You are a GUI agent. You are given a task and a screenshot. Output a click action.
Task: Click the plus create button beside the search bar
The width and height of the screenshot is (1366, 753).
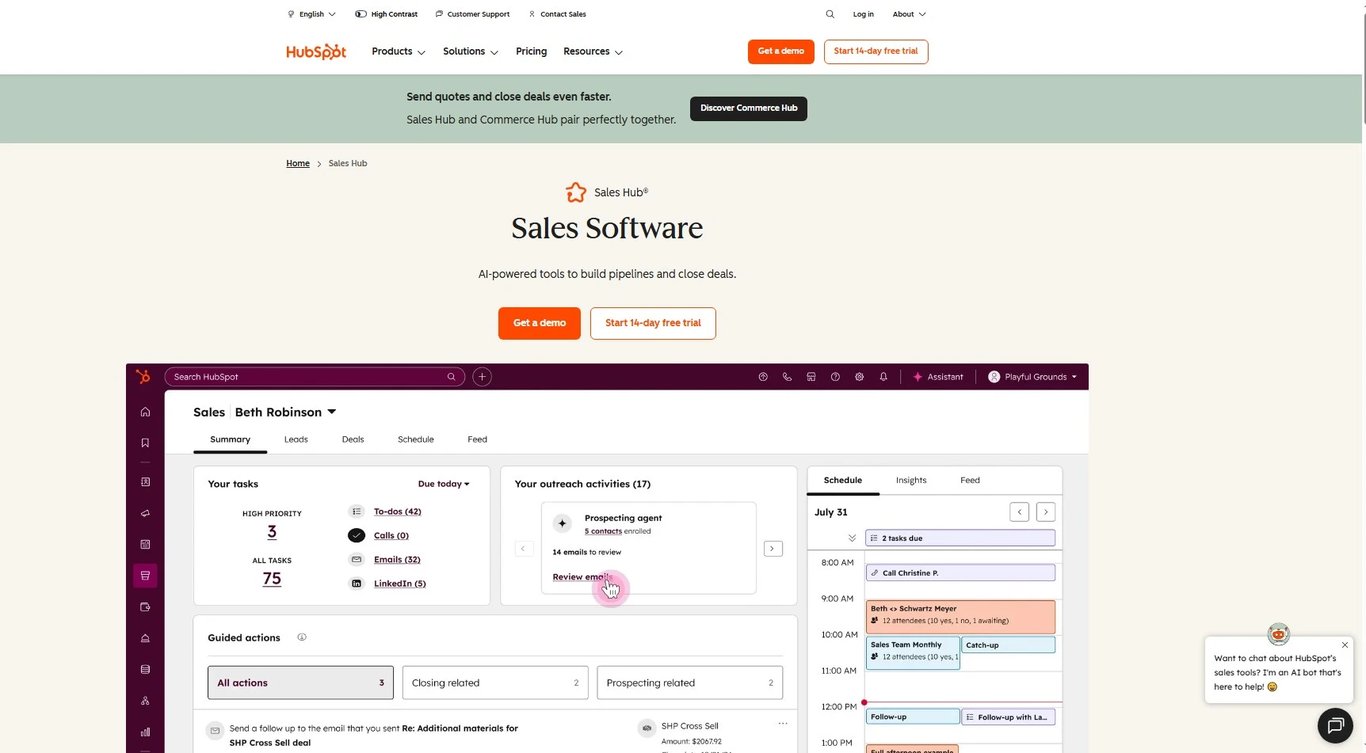[482, 377]
